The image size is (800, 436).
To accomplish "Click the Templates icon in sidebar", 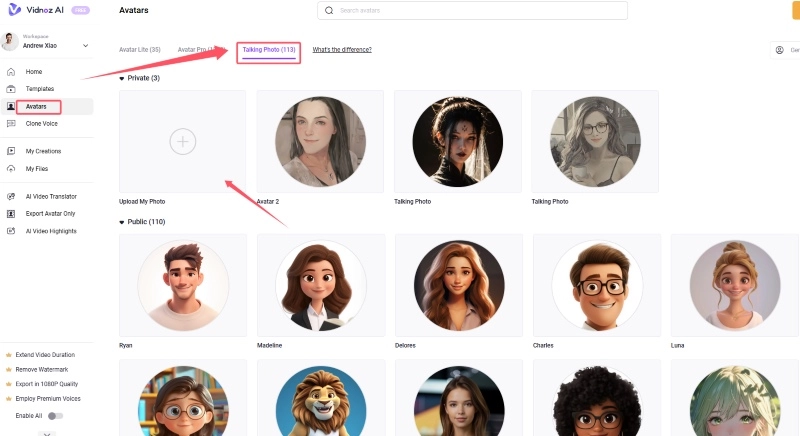I will [x=11, y=89].
